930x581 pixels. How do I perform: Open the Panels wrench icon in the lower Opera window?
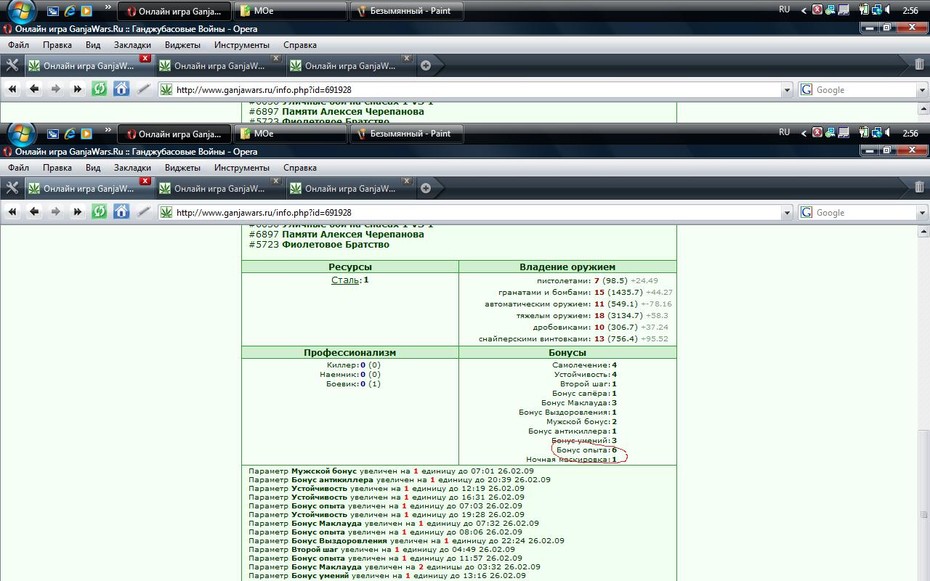[x=12, y=188]
